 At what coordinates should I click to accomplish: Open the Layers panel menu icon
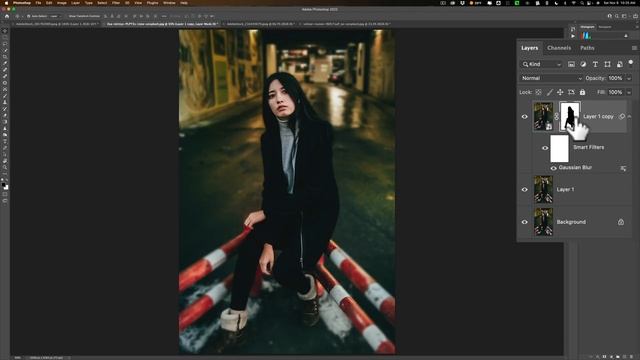[x=634, y=48]
